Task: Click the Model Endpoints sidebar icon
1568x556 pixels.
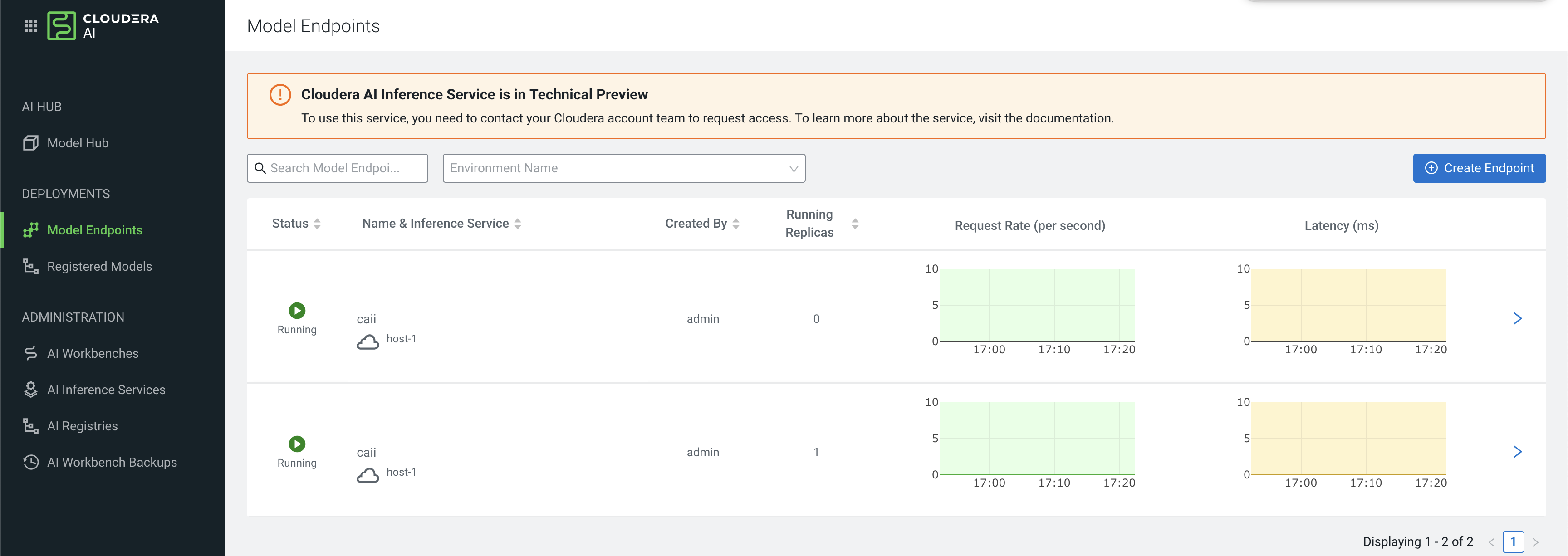Action: click(x=30, y=230)
